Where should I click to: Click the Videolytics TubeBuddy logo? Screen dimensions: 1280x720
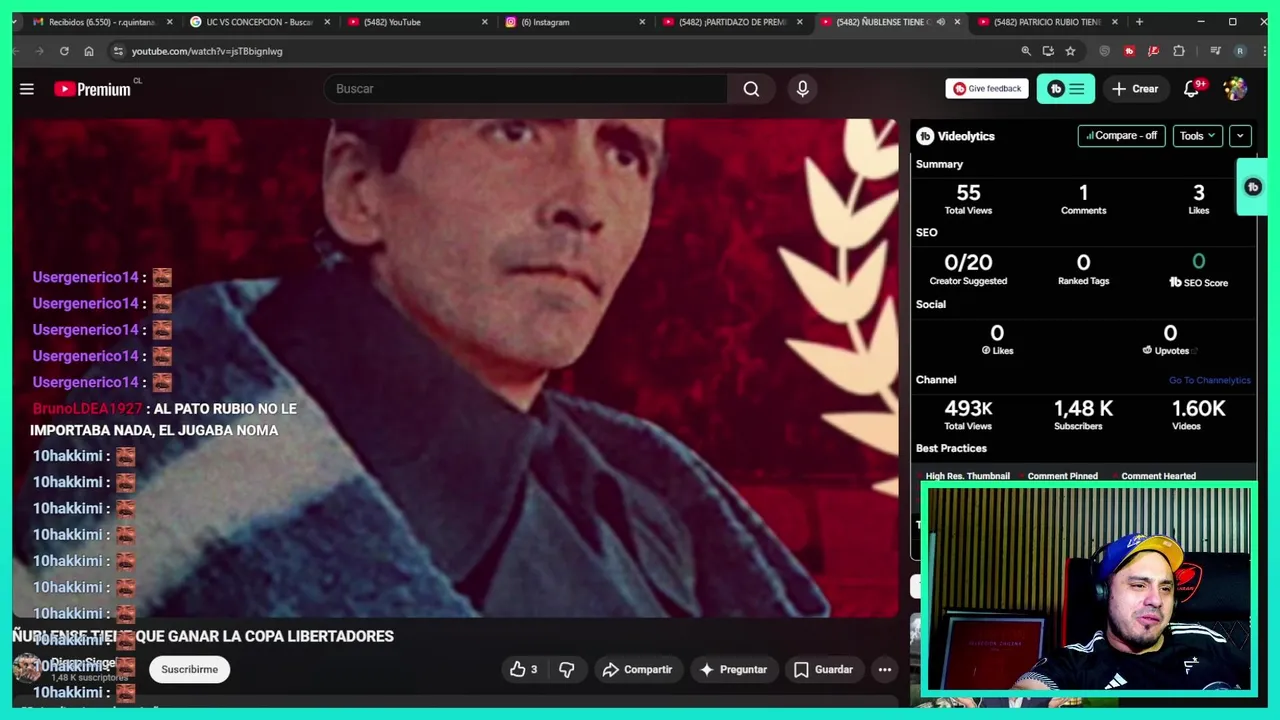point(925,136)
